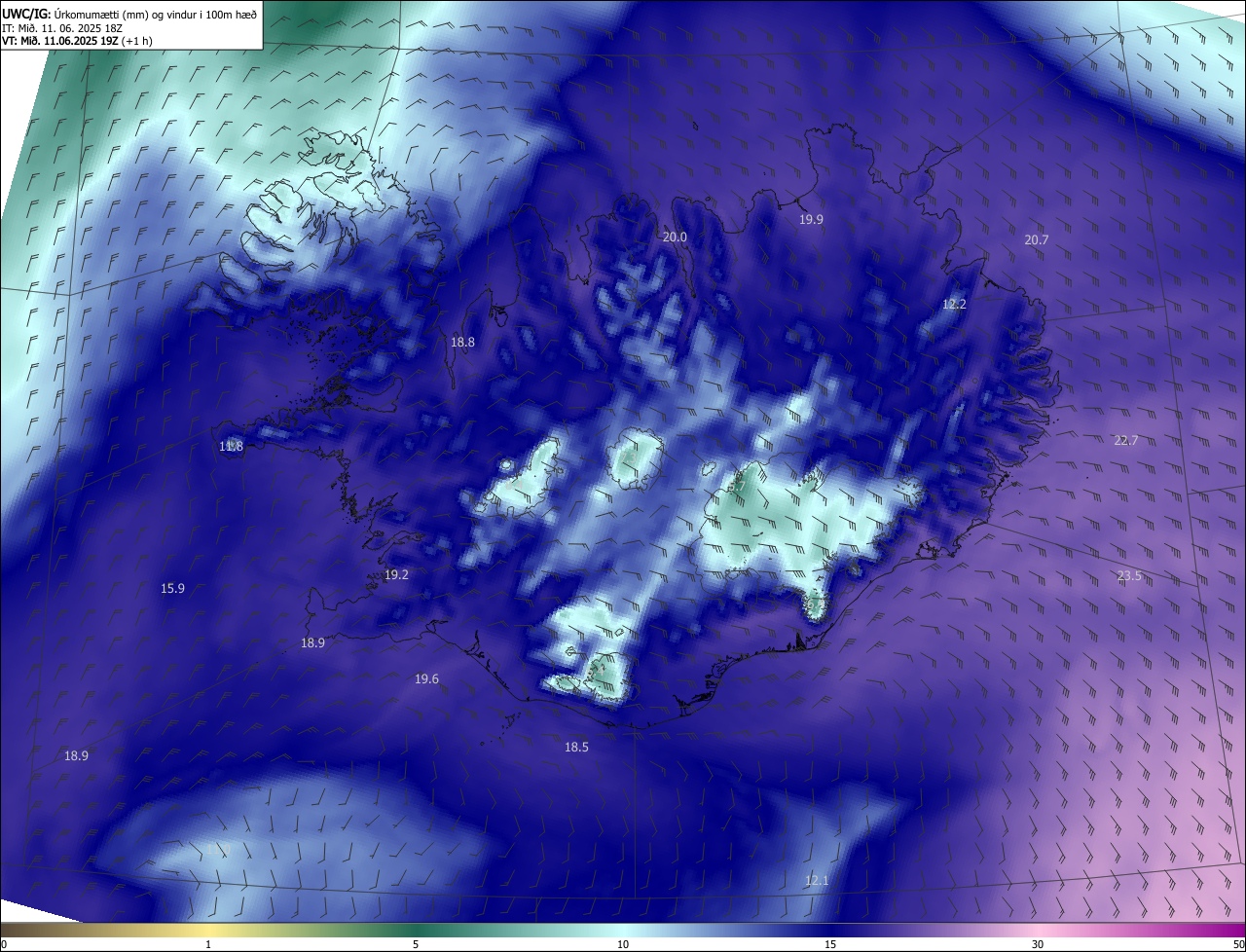Click the 19.6 value label
Viewport: 1246px width, 952px height.
pyautogui.click(x=426, y=679)
